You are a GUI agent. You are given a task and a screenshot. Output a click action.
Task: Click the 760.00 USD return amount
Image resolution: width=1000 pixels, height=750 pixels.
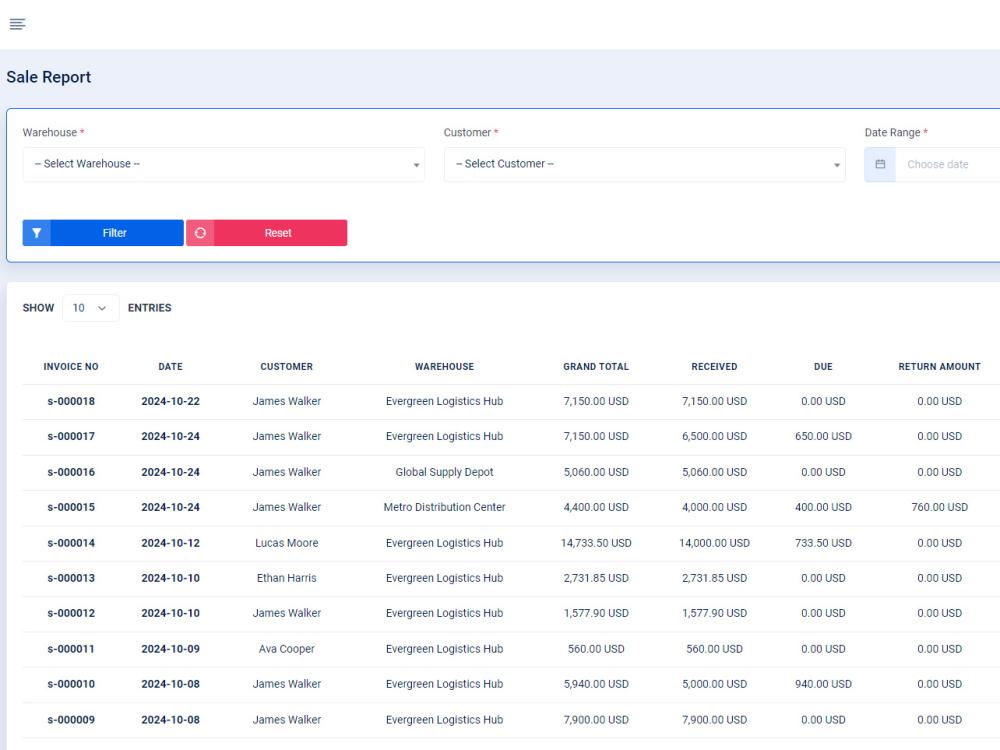pos(939,507)
